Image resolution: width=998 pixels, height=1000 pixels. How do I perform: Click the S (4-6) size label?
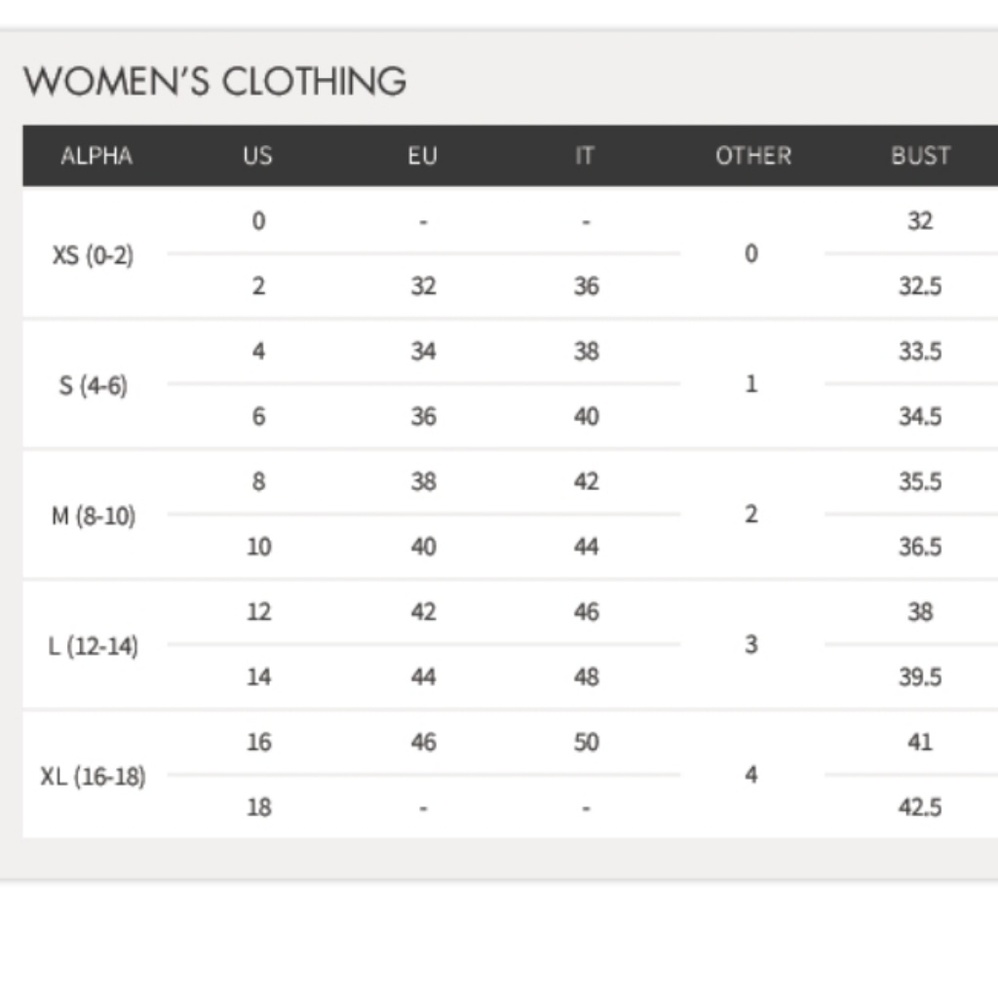(x=94, y=385)
